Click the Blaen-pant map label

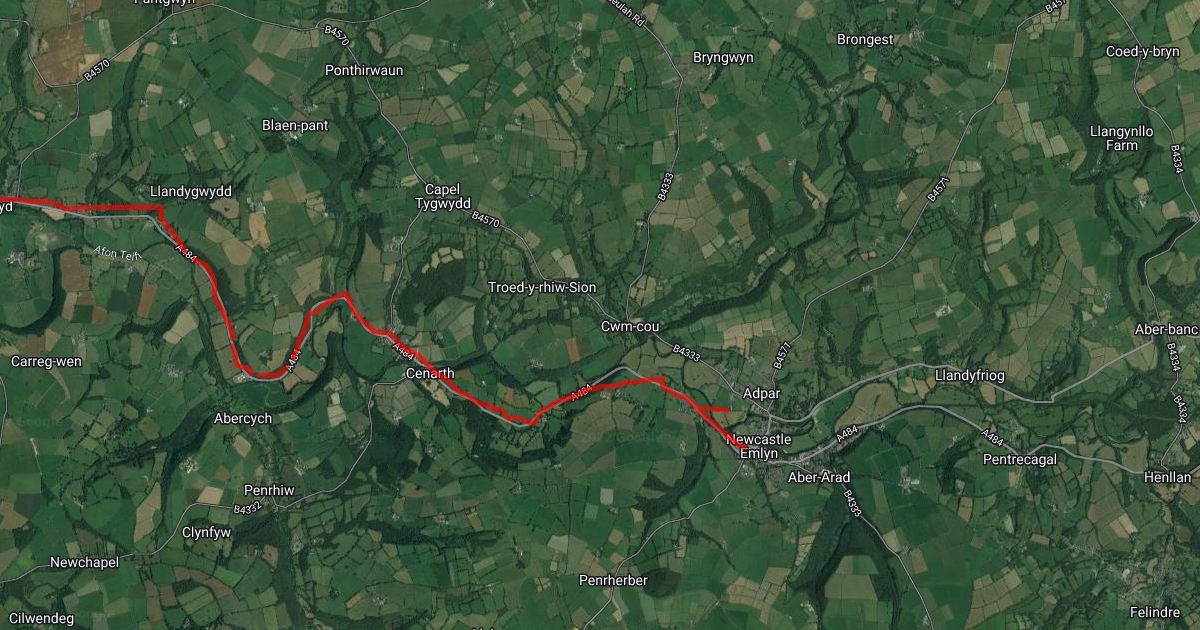point(294,125)
